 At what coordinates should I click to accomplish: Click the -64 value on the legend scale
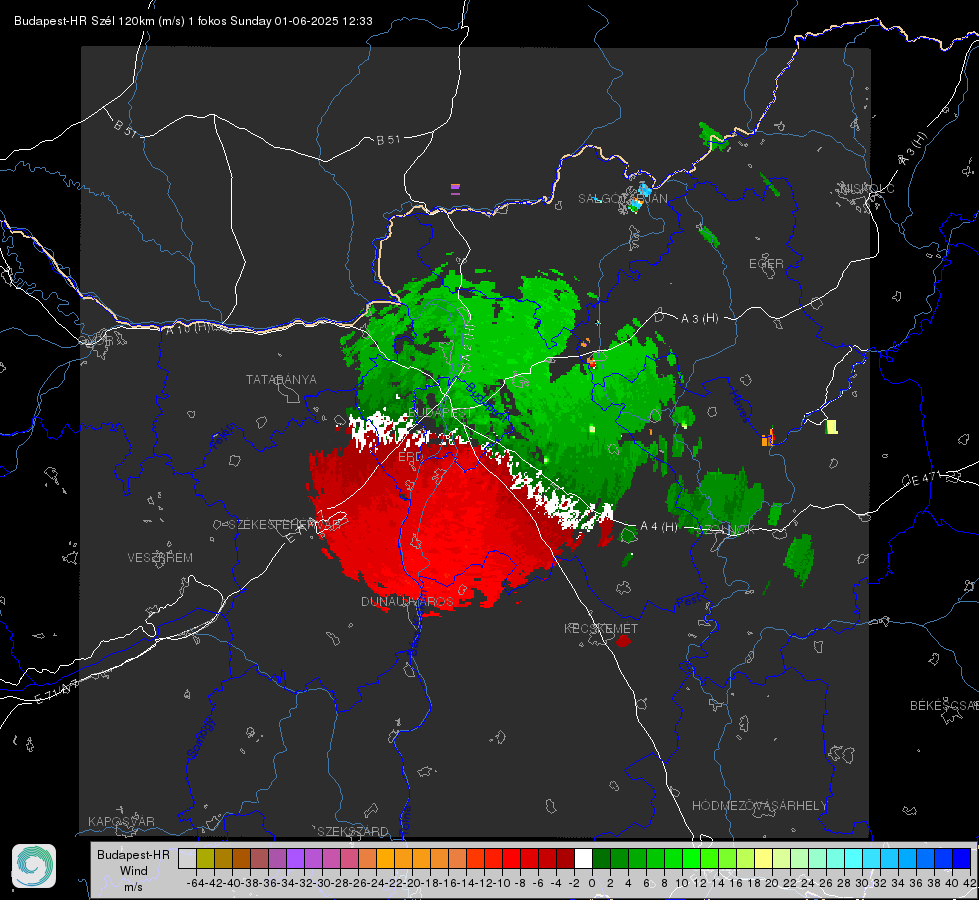[196, 883]
